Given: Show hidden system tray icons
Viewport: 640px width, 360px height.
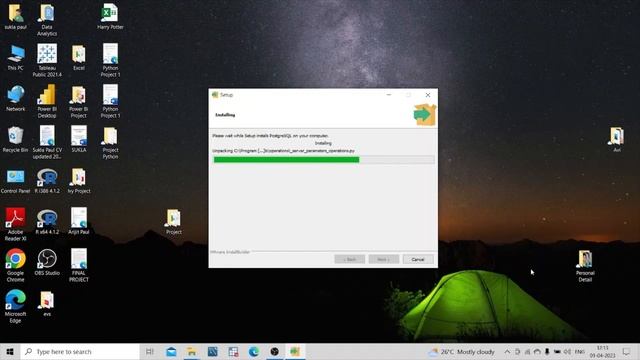Looking at the screenshot, I should (x=507, y=351).
